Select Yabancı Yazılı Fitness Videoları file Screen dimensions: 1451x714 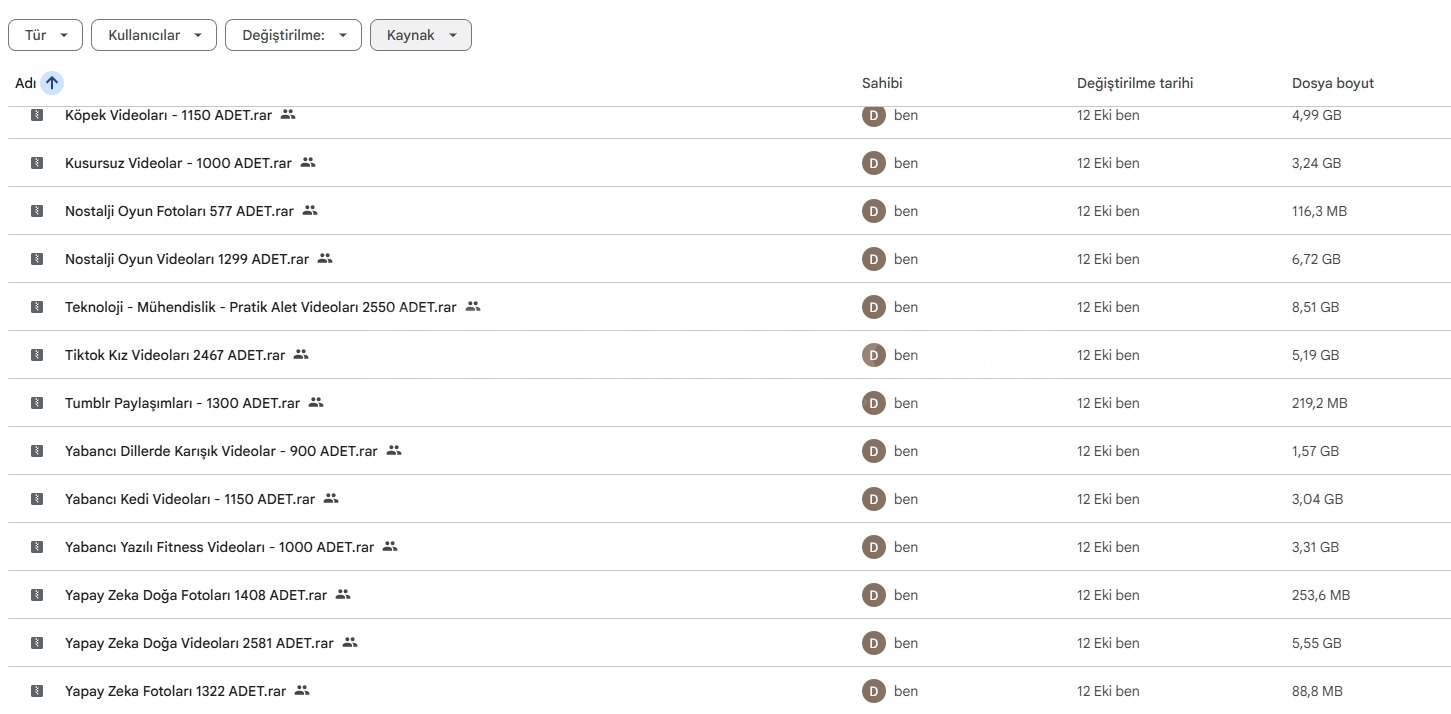pyautogui.click(x=219, y=547)
